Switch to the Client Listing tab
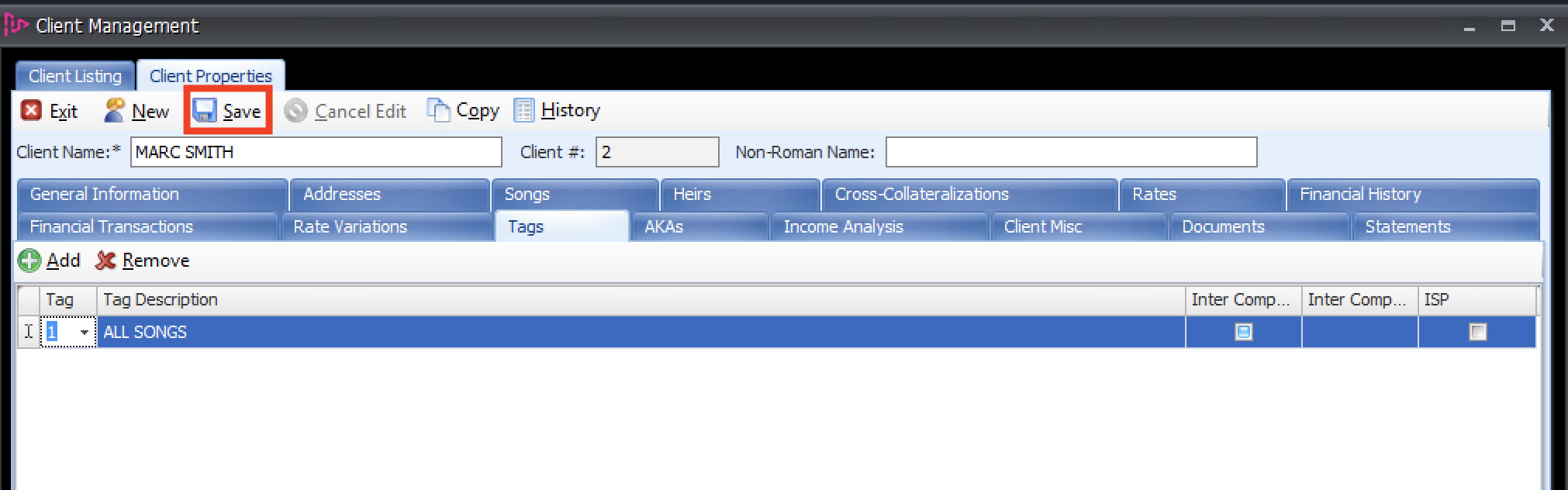This screenshot has height=490, width=1568. point(75,76)
